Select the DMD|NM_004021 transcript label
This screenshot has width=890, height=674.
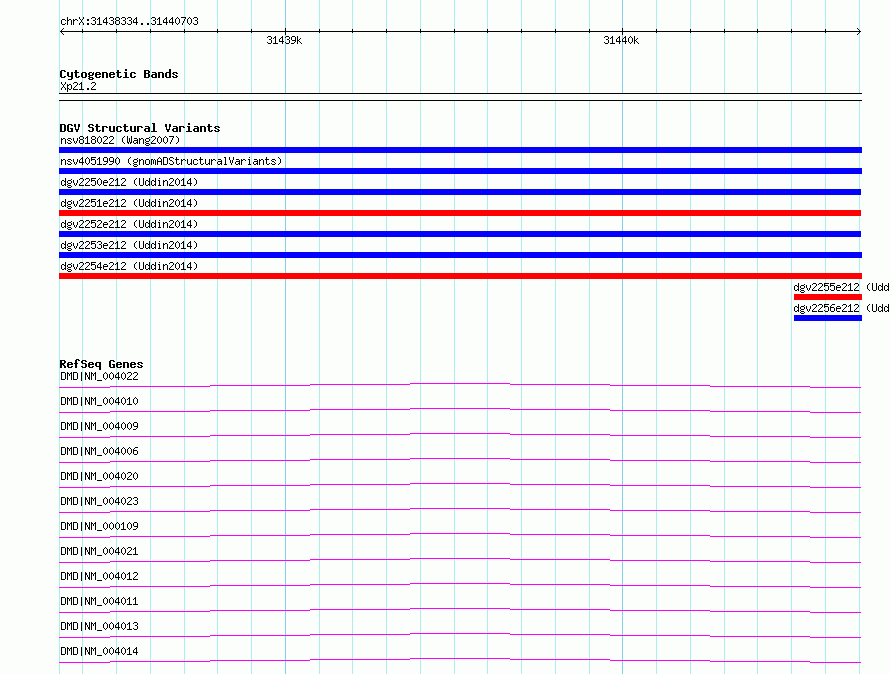point(99,551)
